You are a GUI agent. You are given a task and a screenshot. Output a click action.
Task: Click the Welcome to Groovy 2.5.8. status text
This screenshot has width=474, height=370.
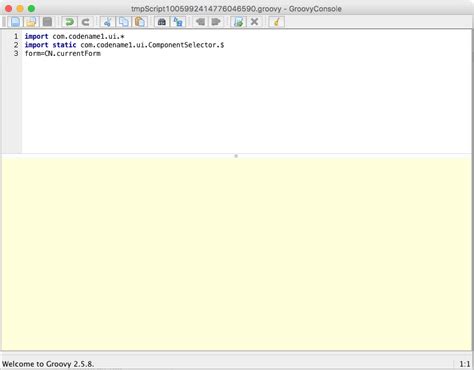(48, 364)
